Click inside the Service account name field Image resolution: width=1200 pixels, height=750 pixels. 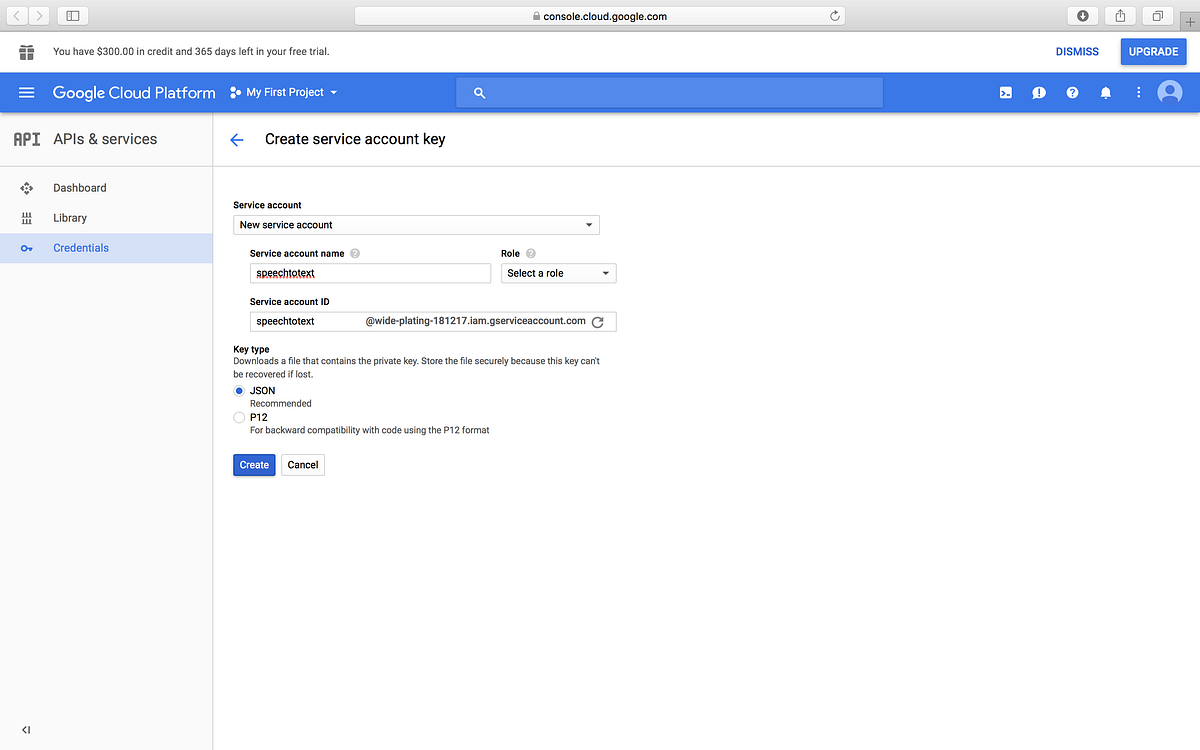[x=370, y=272]
